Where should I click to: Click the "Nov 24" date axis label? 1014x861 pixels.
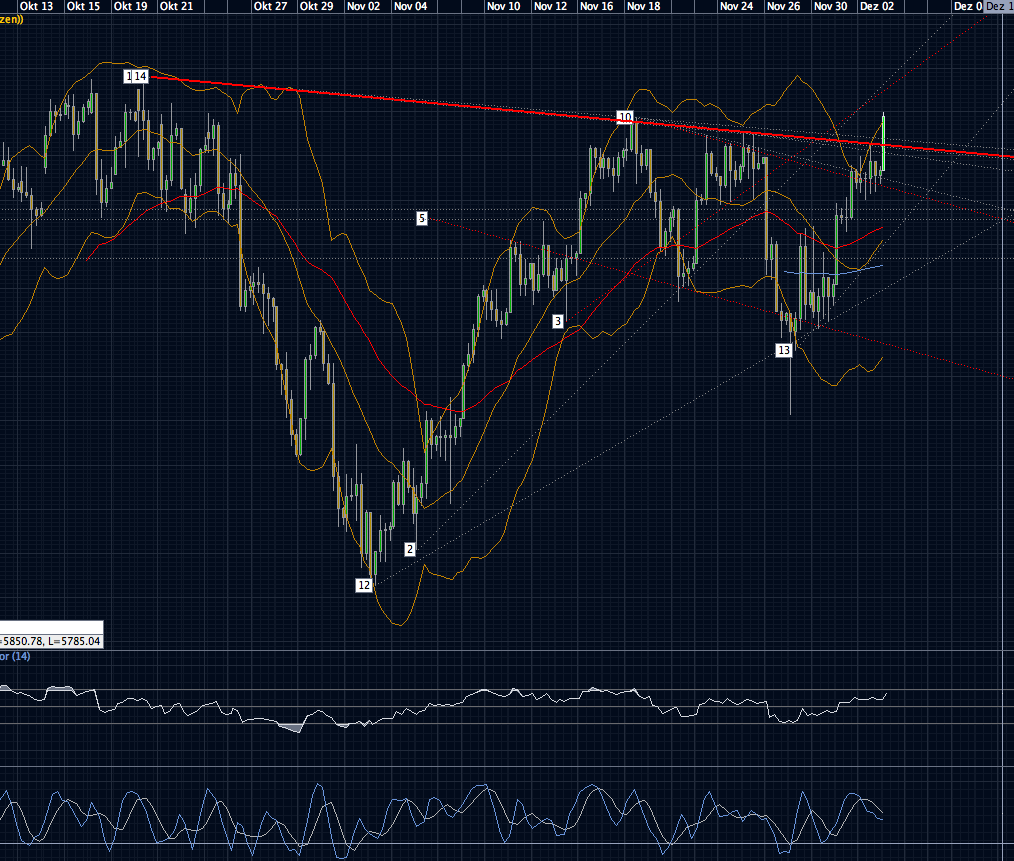[735, 6]
